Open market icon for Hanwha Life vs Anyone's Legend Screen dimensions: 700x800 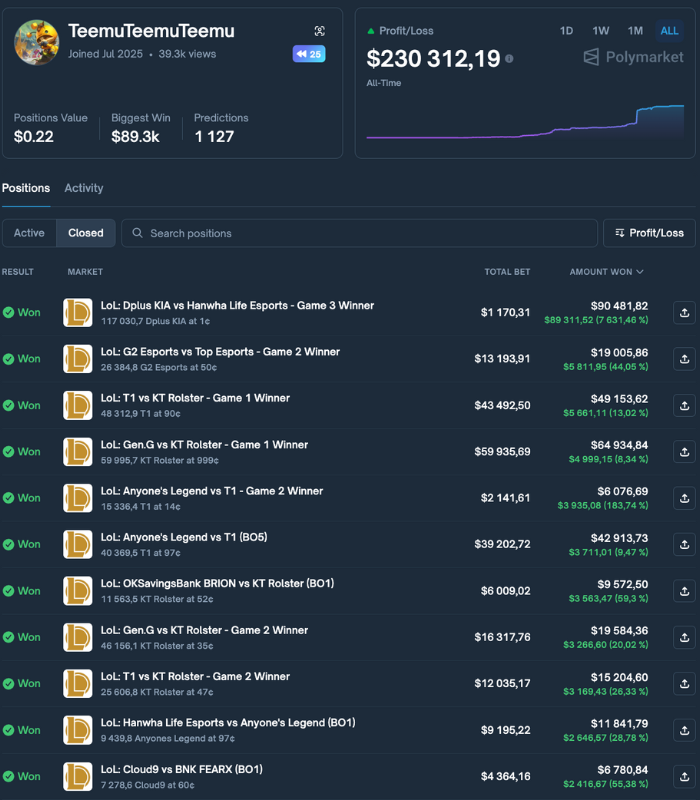78,730
